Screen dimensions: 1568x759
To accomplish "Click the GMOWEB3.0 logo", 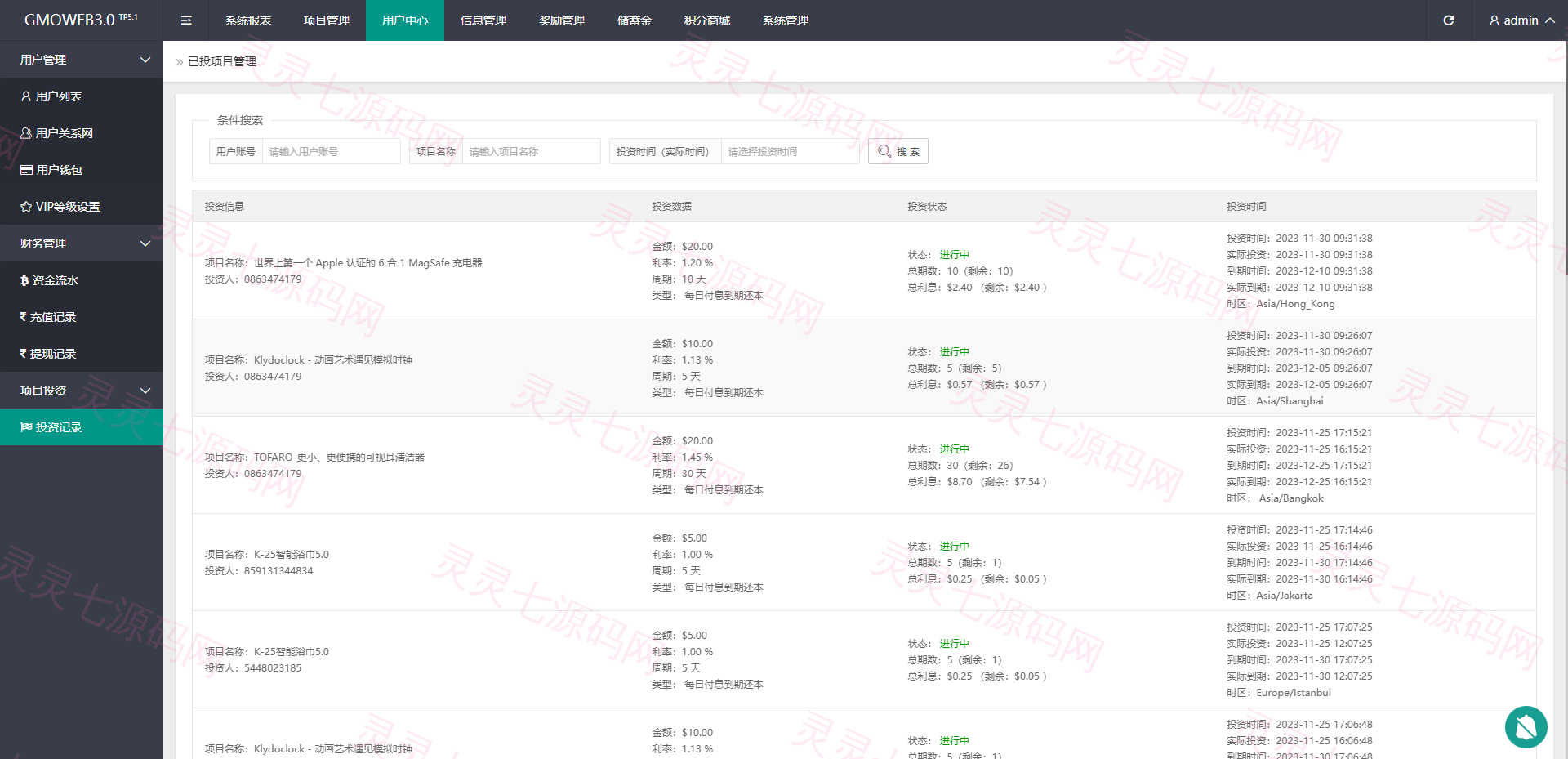I will click(x=81, y=20).
